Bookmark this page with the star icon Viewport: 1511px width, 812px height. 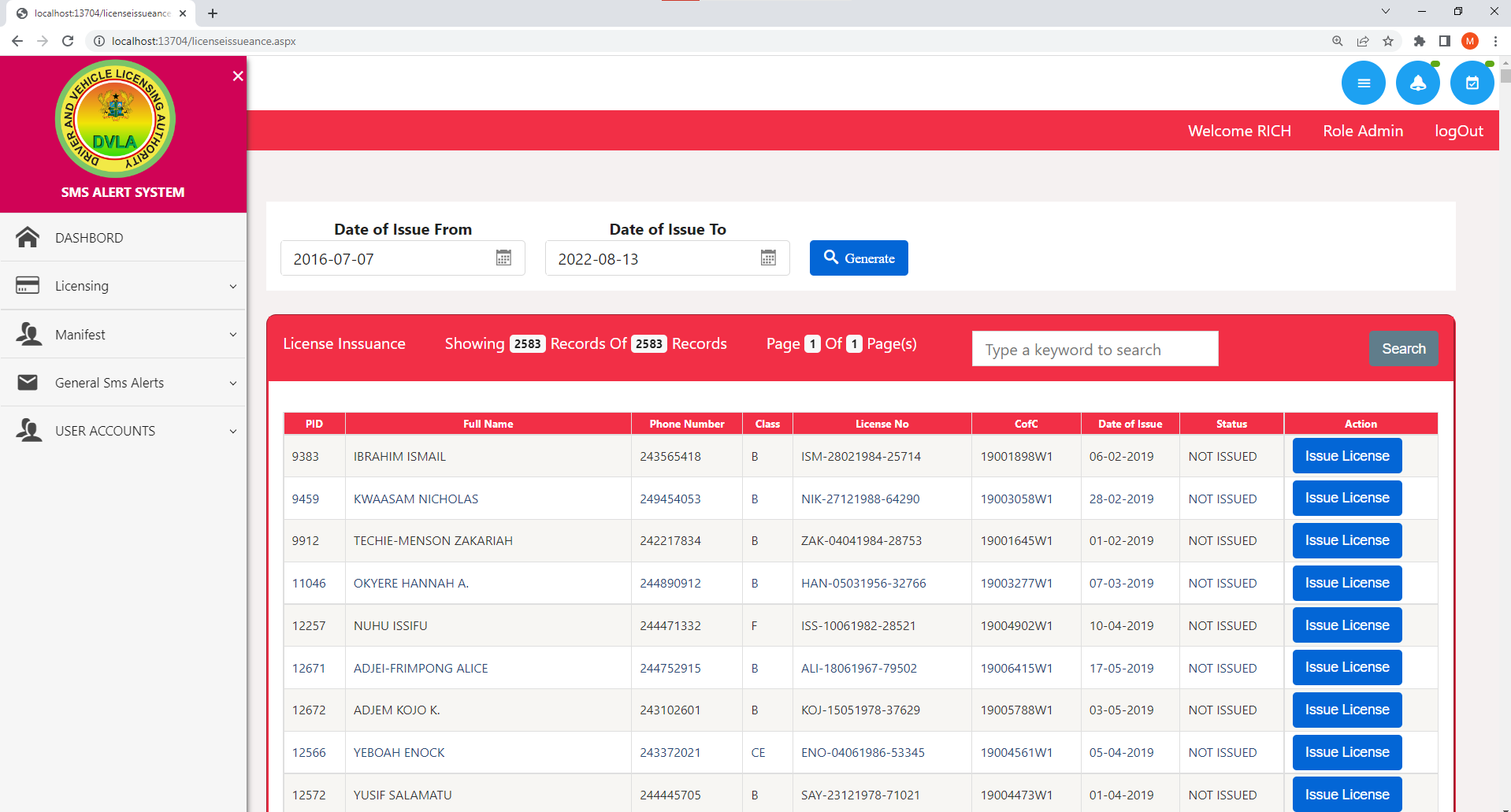pos(1388,41)
